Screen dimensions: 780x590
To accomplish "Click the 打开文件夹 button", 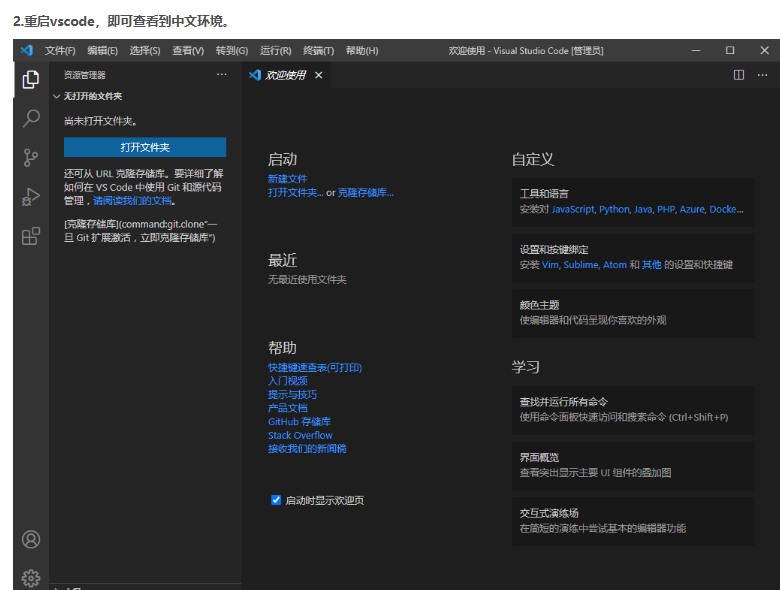I will (145, 147).
